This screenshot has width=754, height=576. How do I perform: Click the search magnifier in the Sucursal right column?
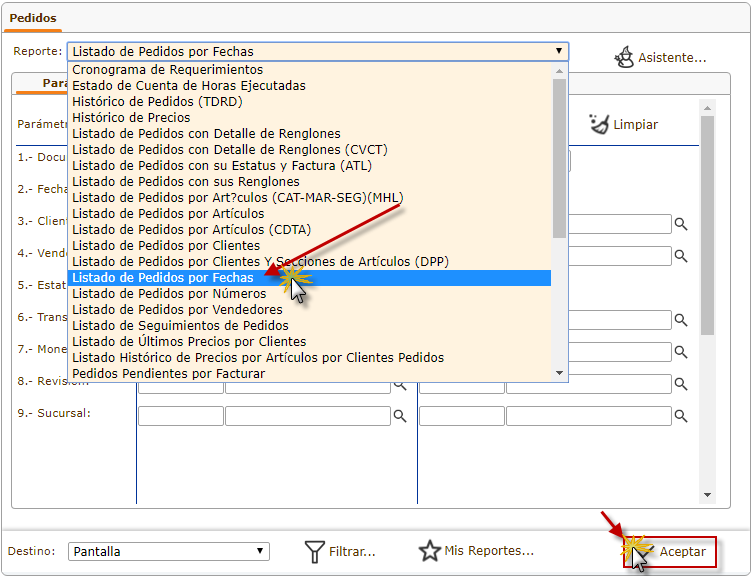tap(681, 416)
